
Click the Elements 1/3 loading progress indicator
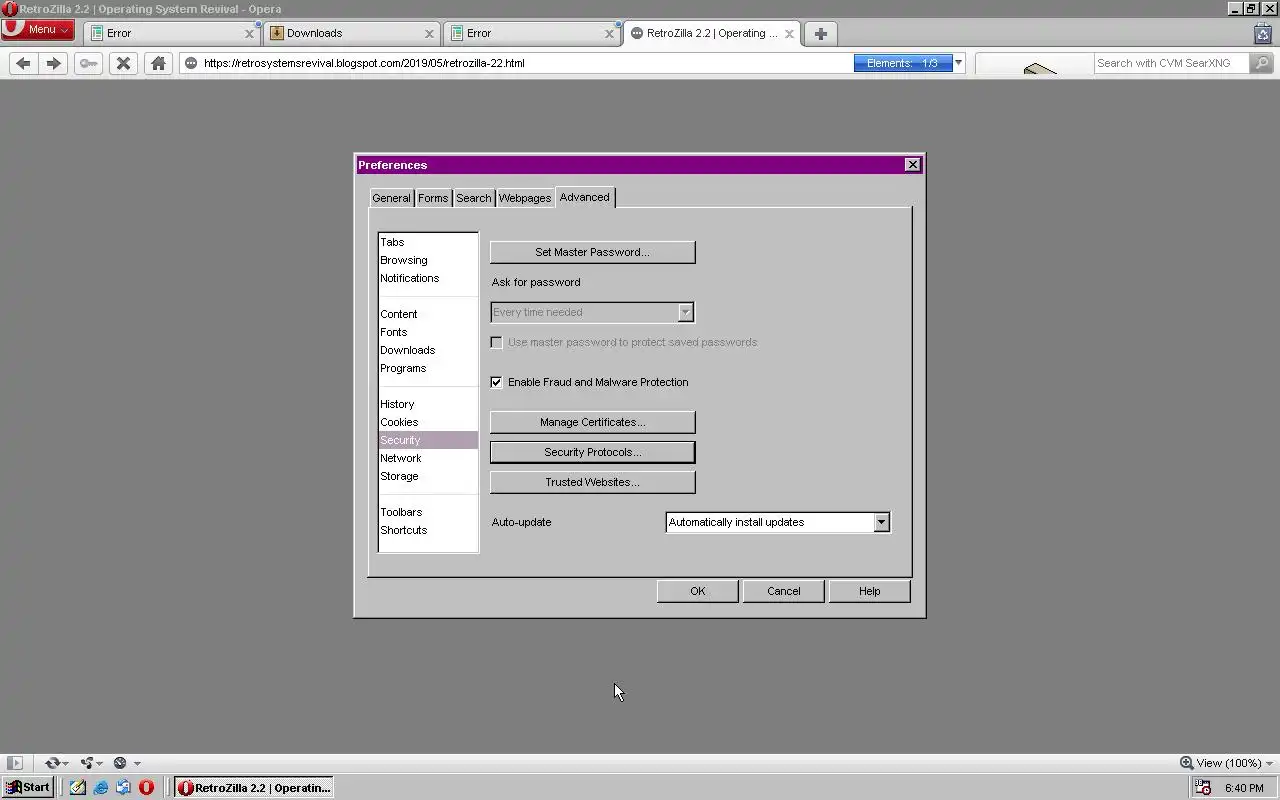903,63
